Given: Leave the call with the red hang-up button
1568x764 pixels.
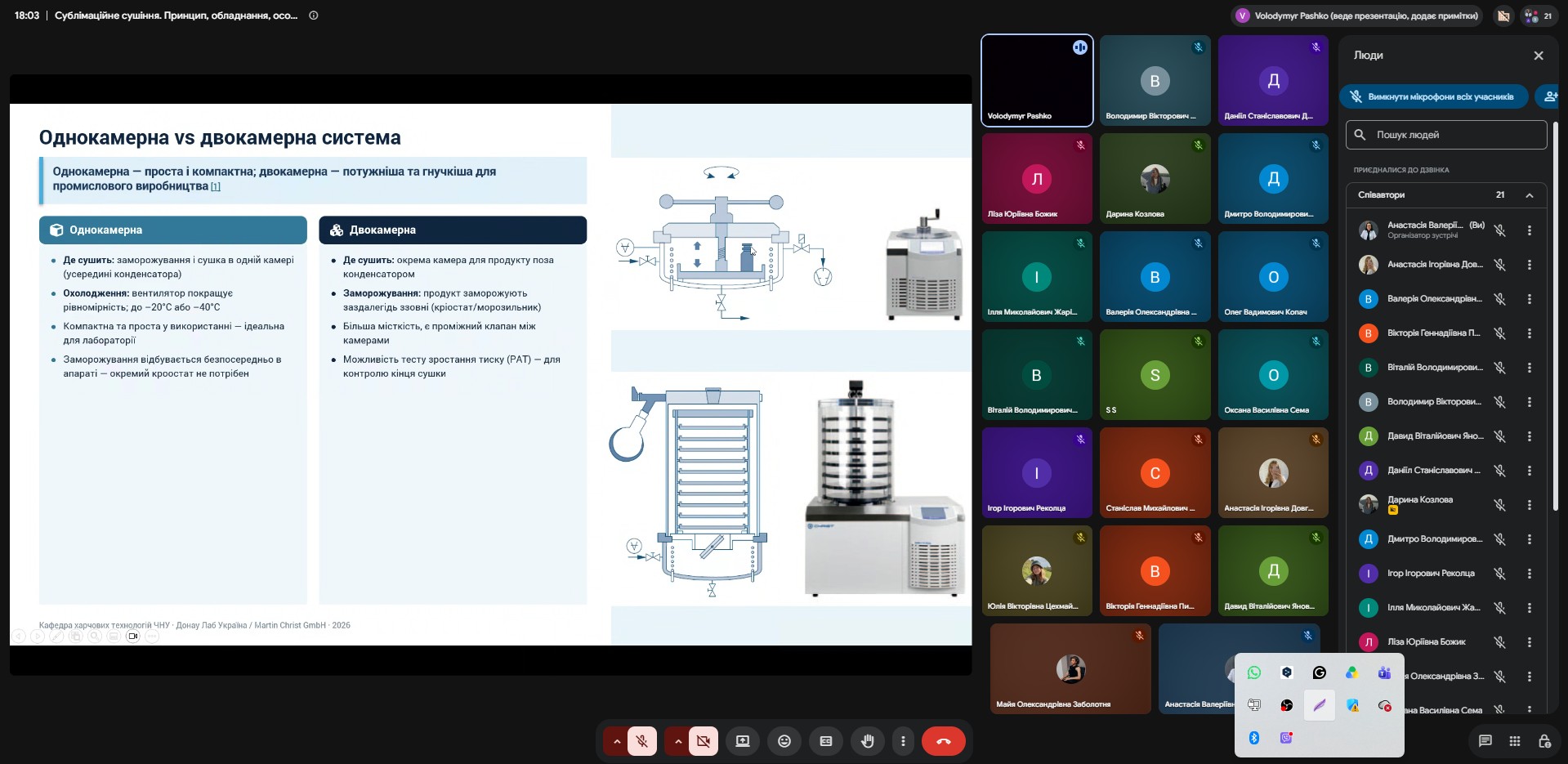Looking at the screenshot, I should tap(944, 741).
